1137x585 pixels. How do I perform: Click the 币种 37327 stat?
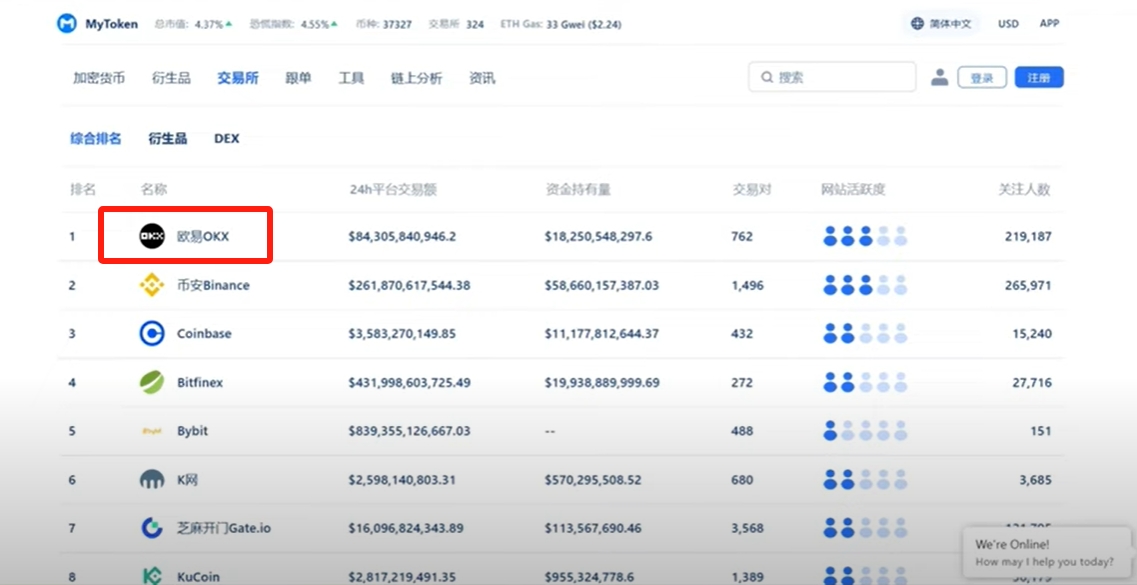[384, 24]
